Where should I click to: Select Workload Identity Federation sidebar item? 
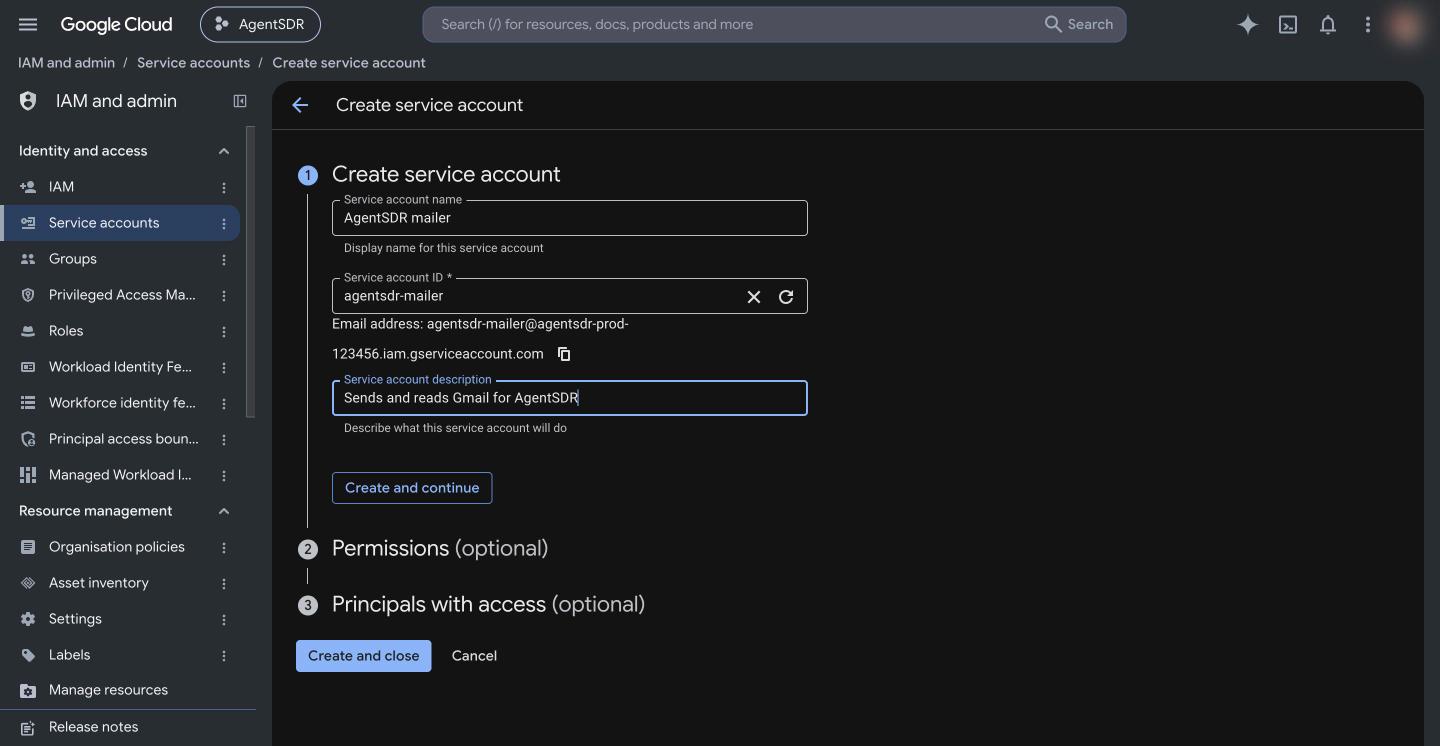point(120,367)
